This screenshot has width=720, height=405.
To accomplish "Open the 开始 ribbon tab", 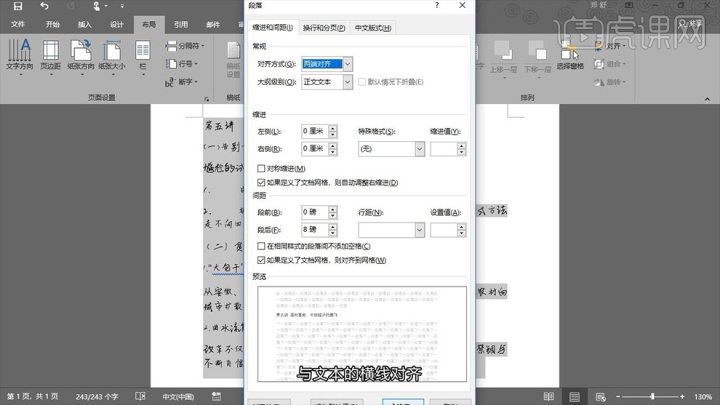I will [52, 24].
